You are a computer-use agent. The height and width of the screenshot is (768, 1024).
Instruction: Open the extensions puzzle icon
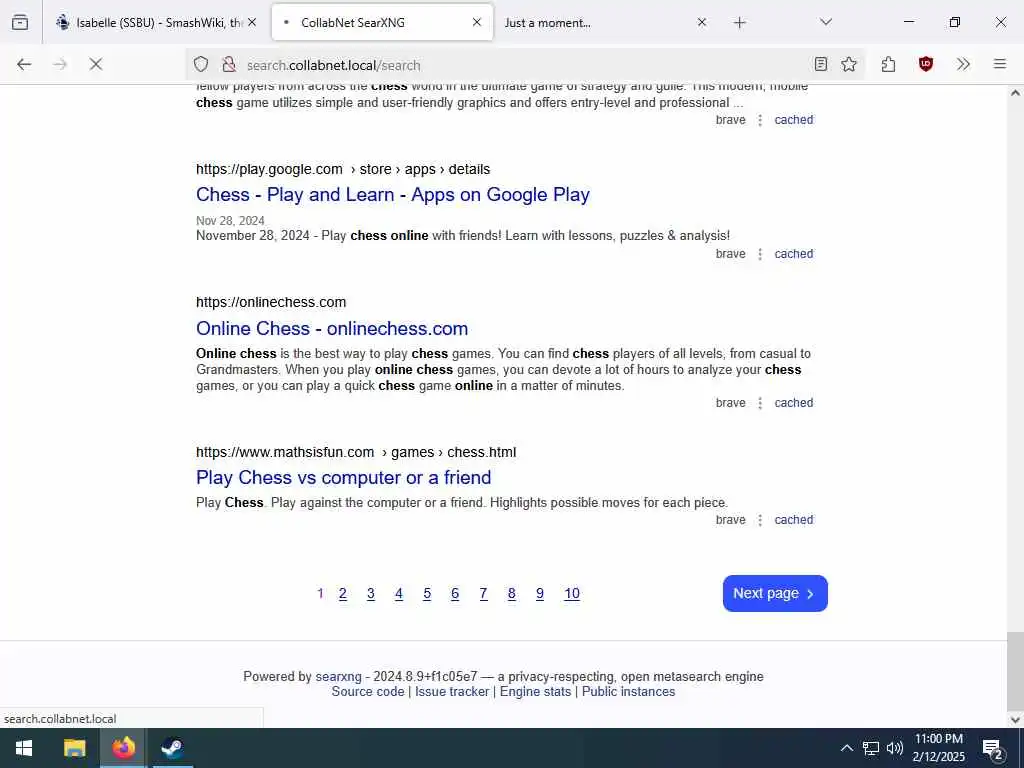888,64
